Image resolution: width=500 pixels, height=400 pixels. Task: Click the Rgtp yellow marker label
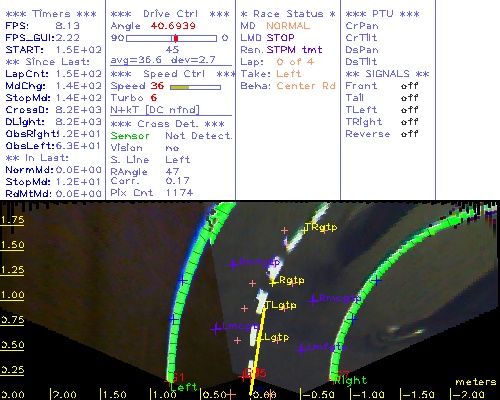point(292,280)
